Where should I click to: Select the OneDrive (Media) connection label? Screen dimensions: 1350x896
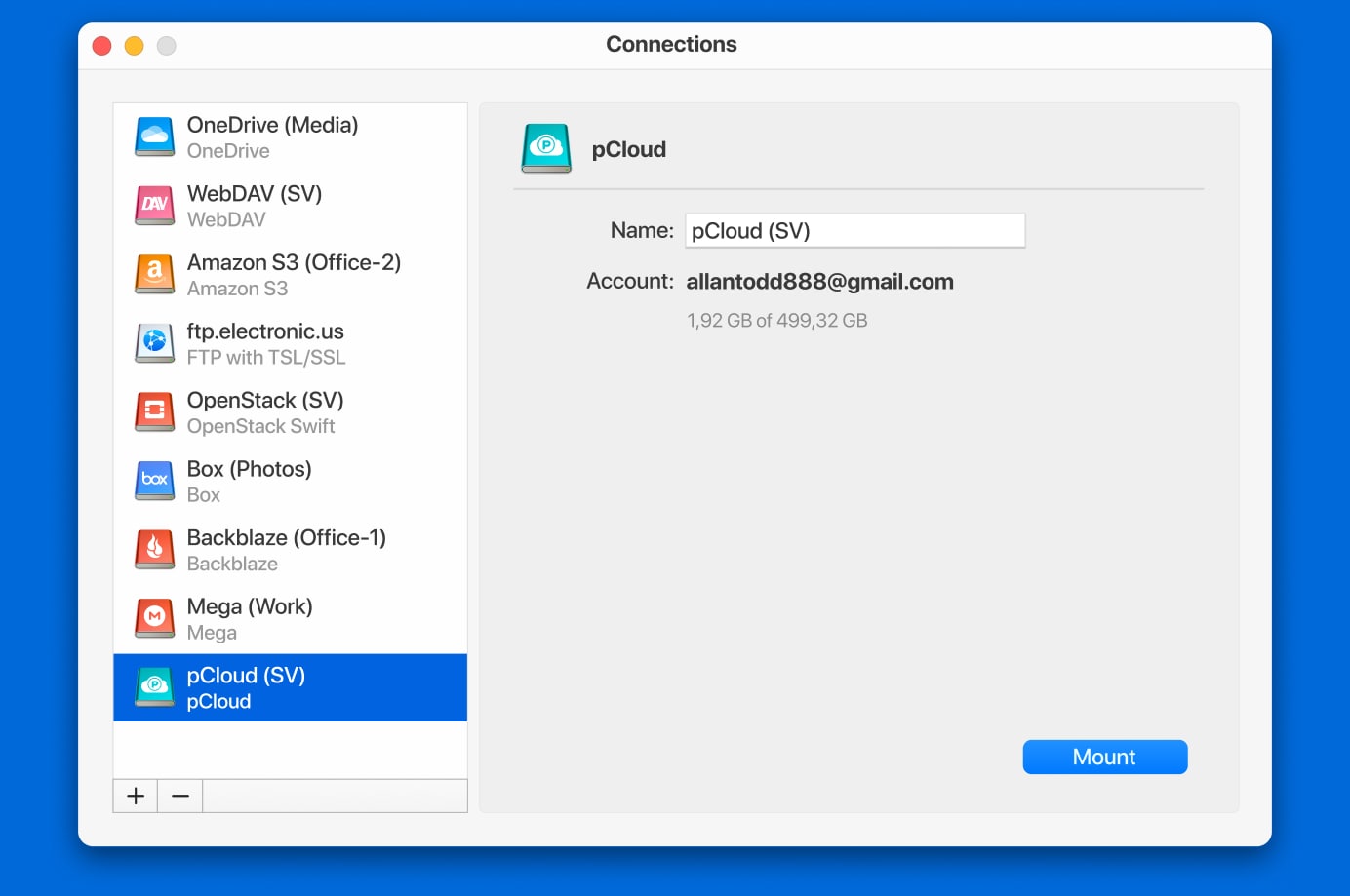coord(272,125)
